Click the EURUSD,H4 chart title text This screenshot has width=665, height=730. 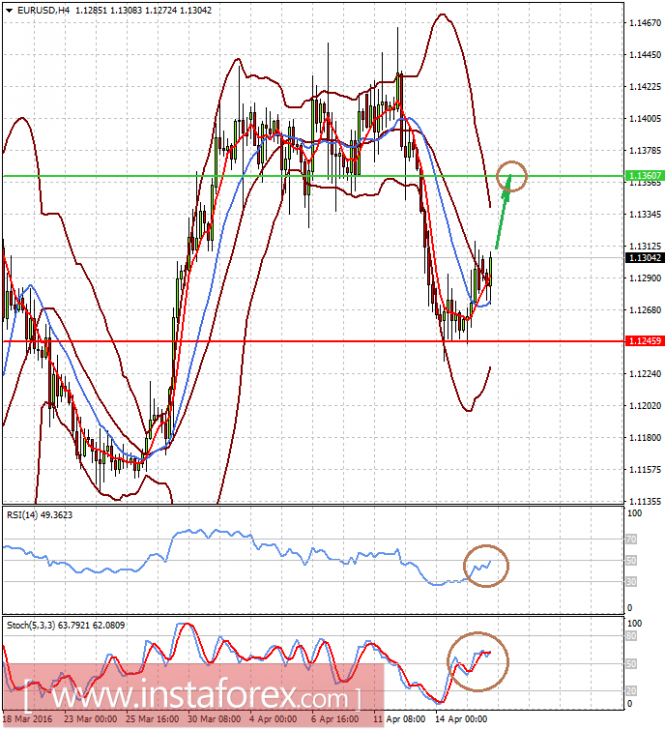pos(43,10)
